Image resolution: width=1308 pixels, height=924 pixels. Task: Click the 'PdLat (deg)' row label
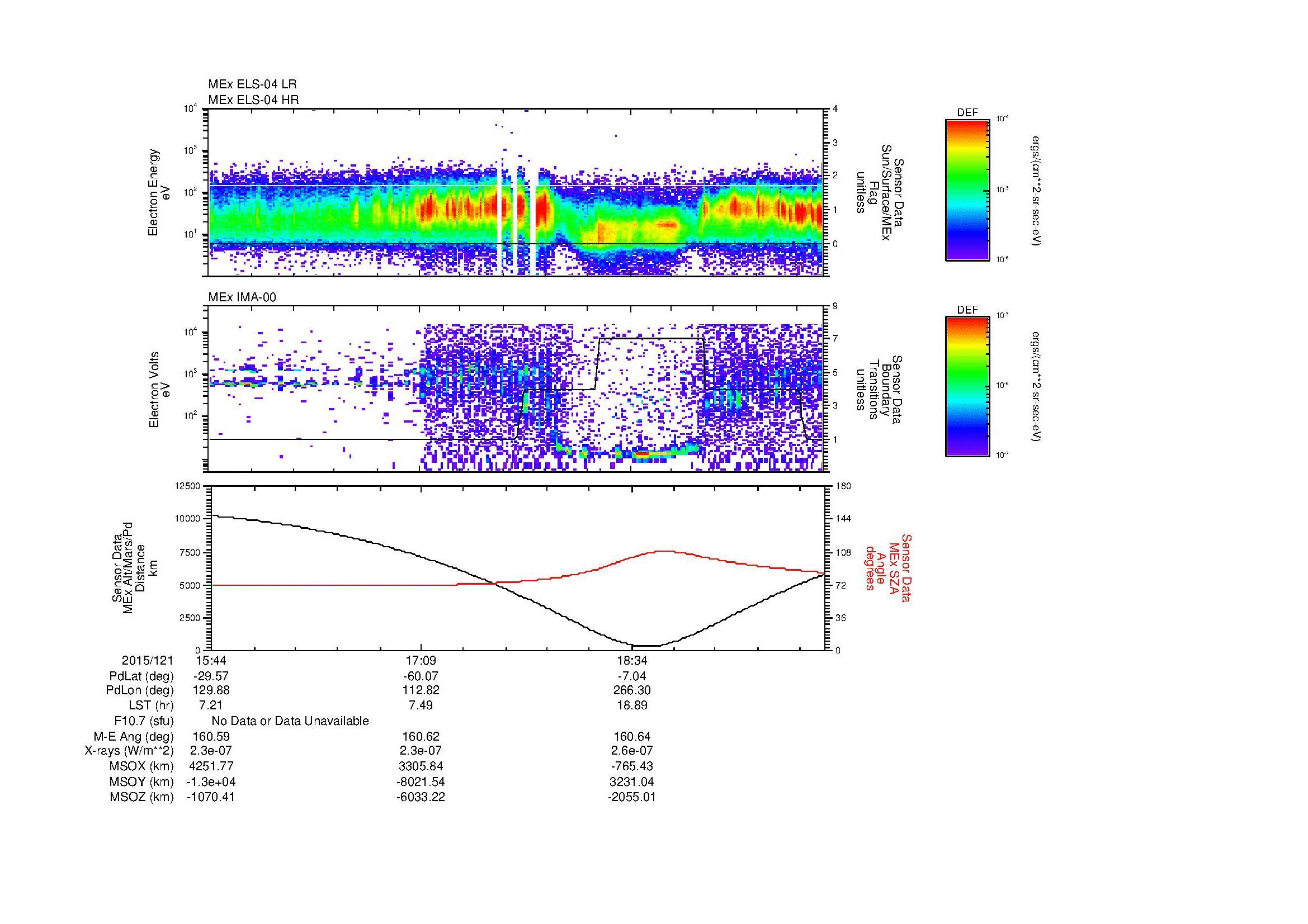141,676
